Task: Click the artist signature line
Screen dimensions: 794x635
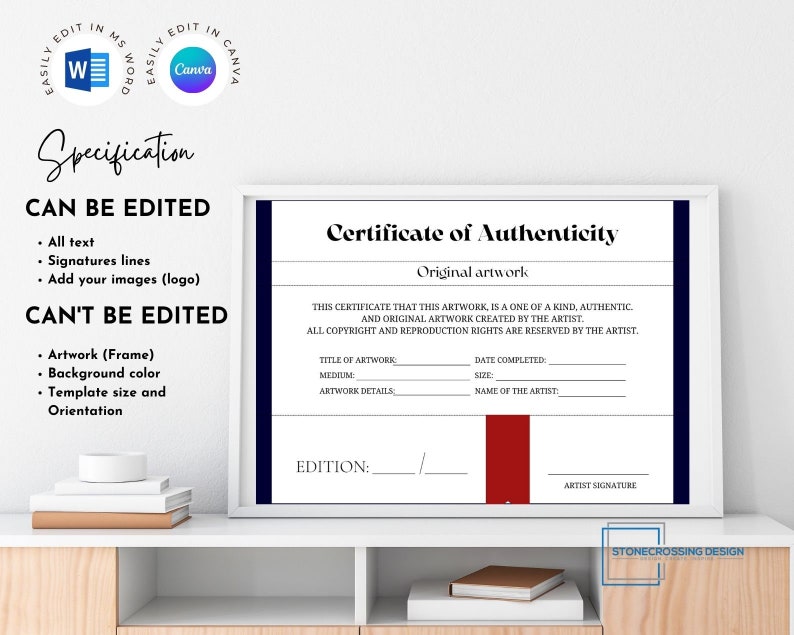Action: coord(599,474)
